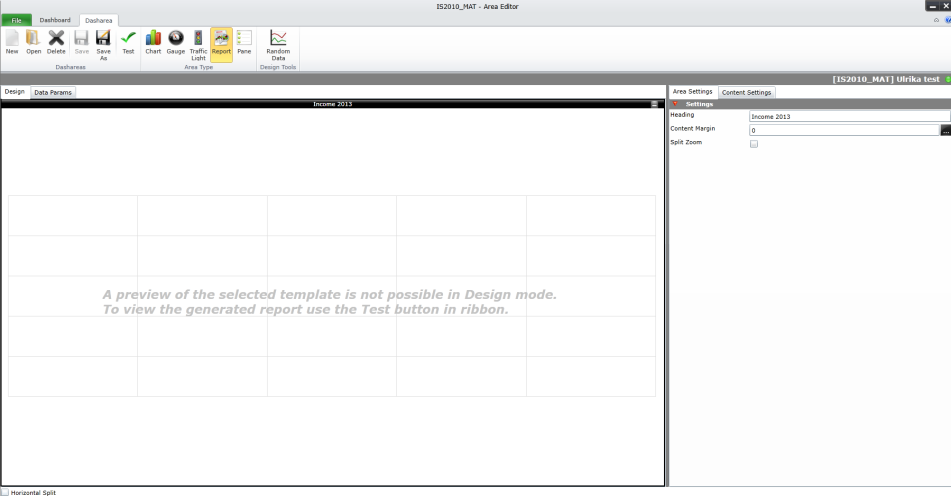Click the 'Content Margin' label text
Image resolution: width=951 pixels, height=496 pixels.
pyautogui.click(x=693, y=129)
